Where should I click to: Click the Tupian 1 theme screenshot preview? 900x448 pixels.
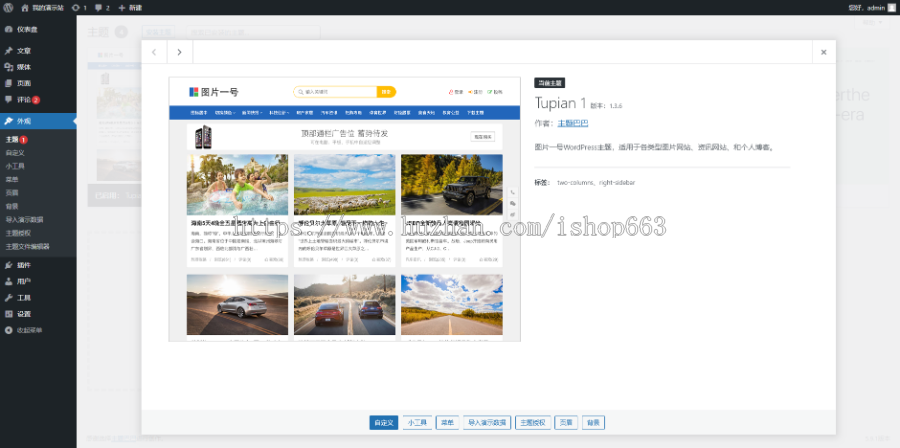(344, 209)
